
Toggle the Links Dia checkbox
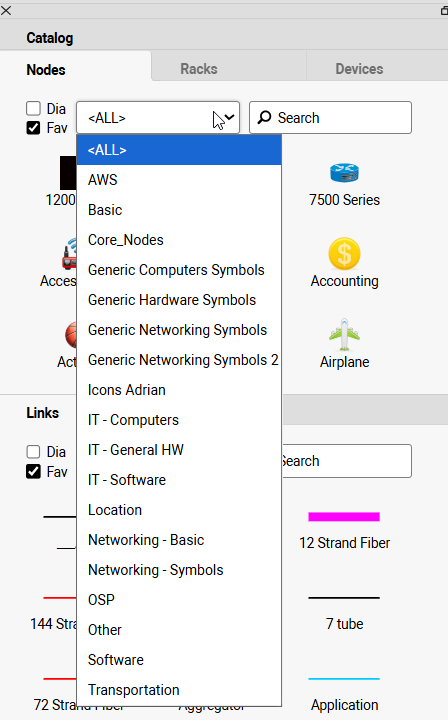click(x=33, y=452)
